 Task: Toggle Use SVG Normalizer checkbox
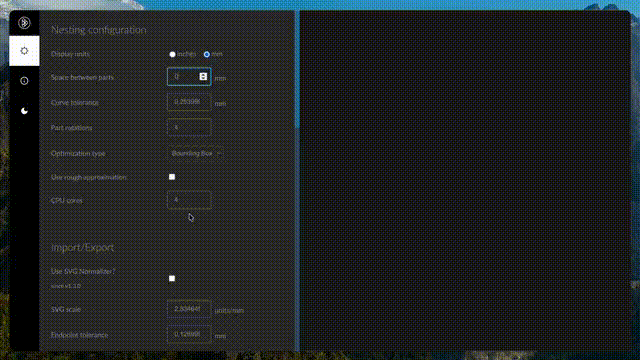[x=172, y=278]
